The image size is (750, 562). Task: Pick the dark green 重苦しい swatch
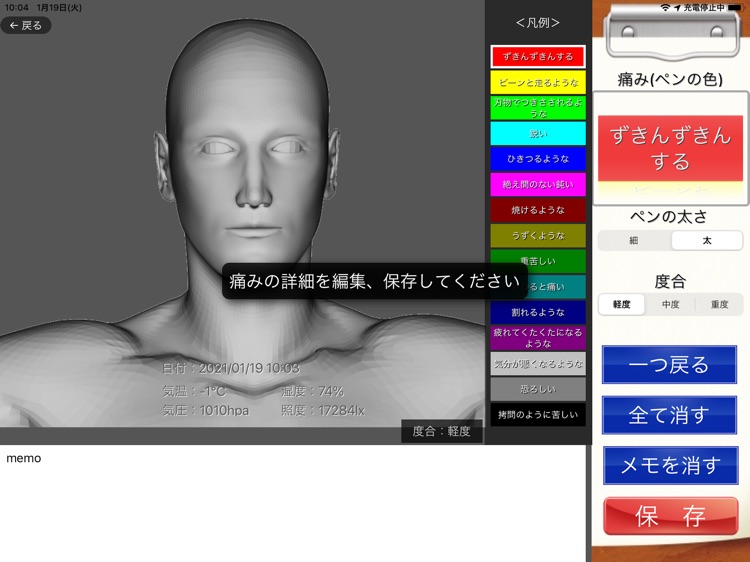coord(538,261)
